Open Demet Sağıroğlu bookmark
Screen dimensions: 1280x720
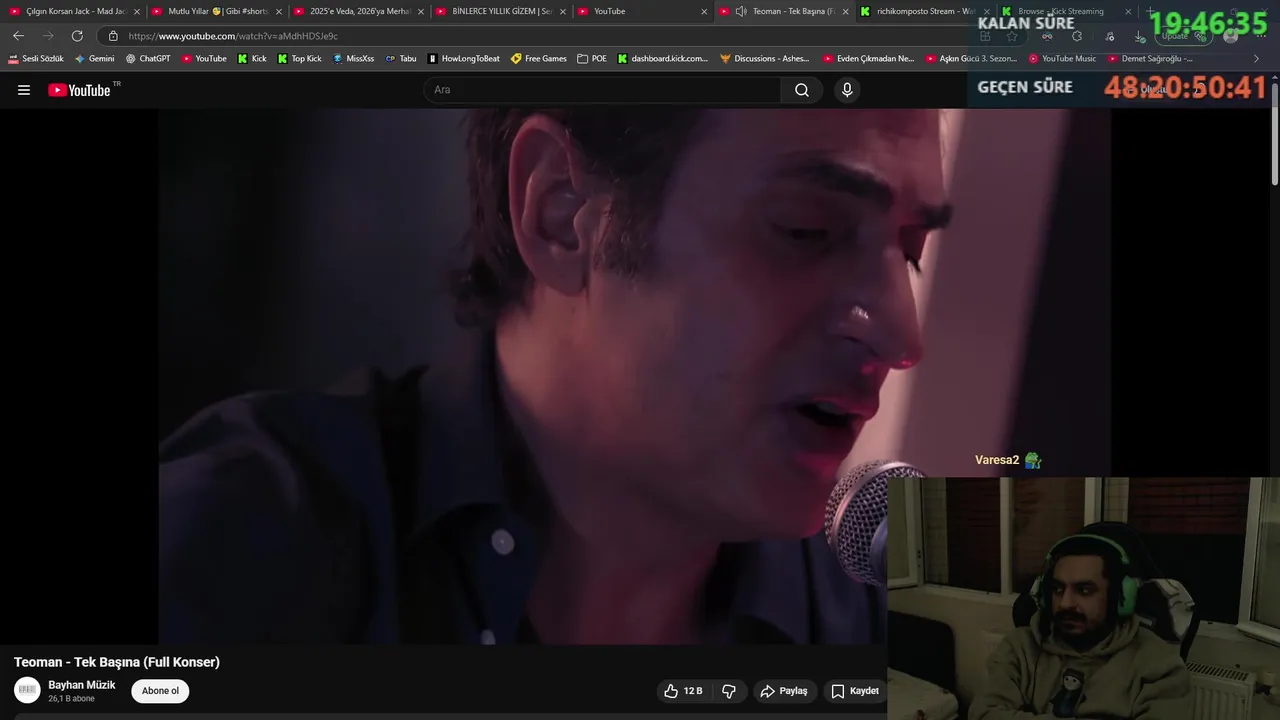click(1150, 59)
